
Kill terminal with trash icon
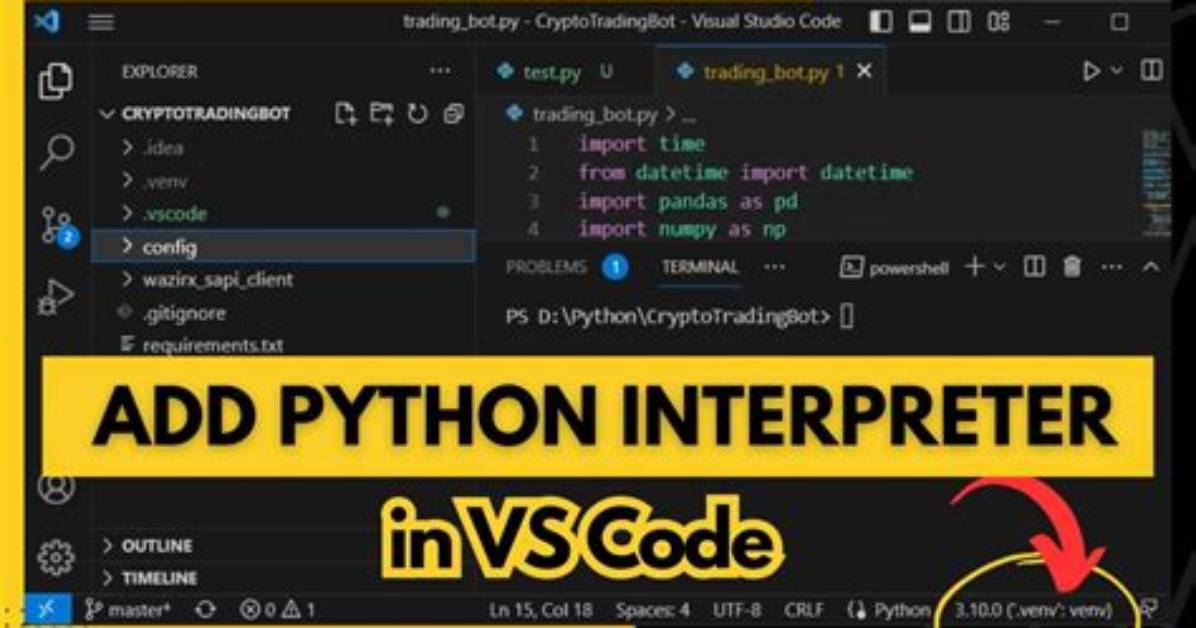coord(1072,266)
